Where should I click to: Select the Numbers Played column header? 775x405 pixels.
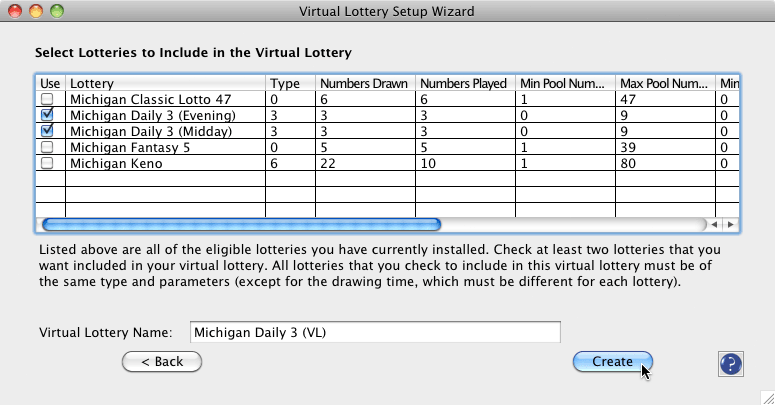point(465,83)
